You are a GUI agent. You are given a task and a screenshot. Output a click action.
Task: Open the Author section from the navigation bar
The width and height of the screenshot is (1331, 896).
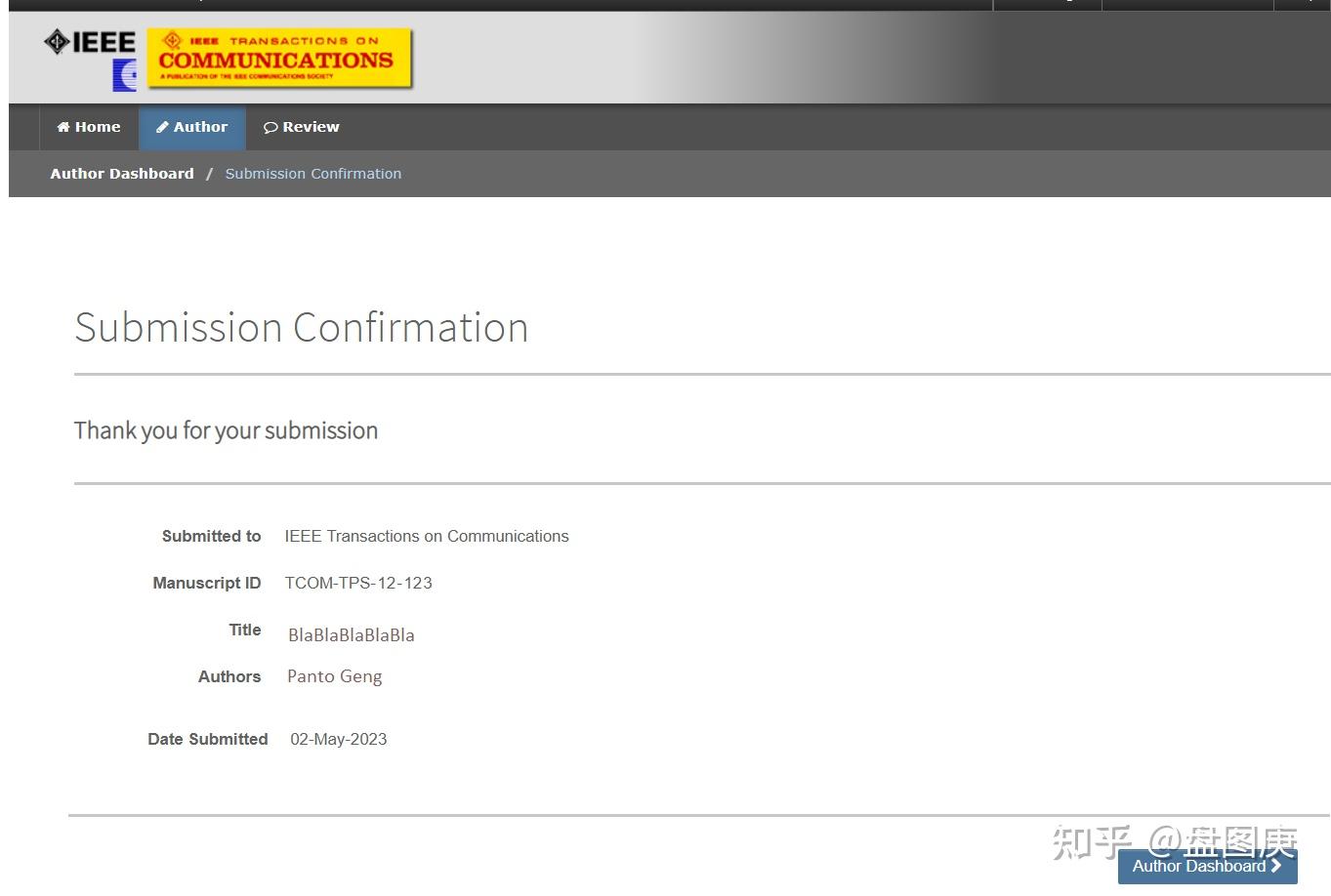tap(191, 127)
